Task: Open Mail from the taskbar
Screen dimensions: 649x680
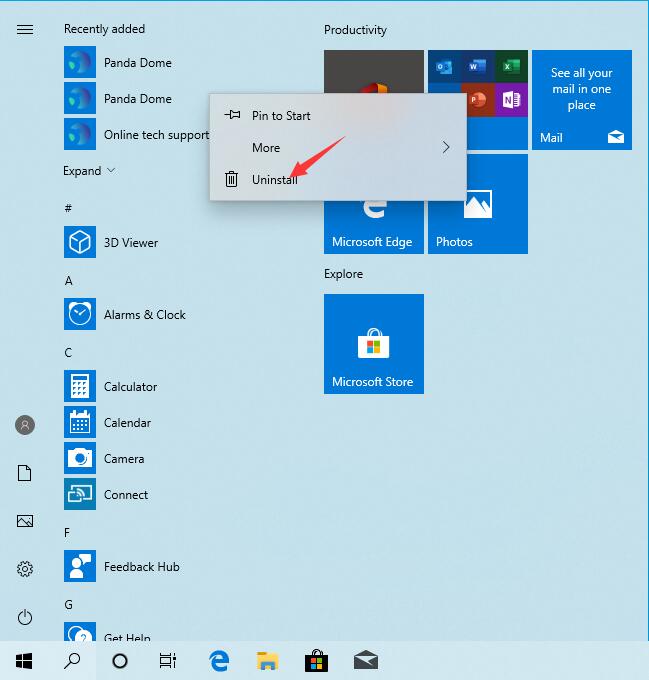Action: (365, 661)
